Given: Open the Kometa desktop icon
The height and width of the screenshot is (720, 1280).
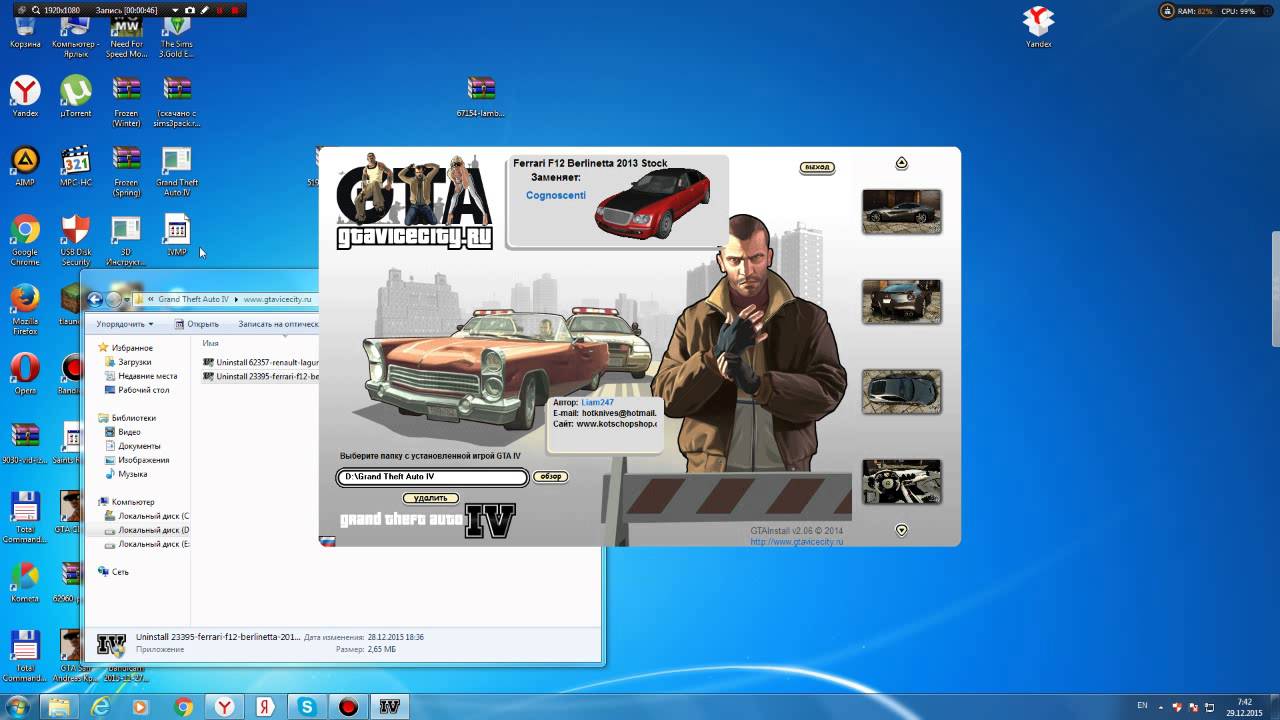Looking at the screenshot, I should pyautogui.click(x=25, y=582).
